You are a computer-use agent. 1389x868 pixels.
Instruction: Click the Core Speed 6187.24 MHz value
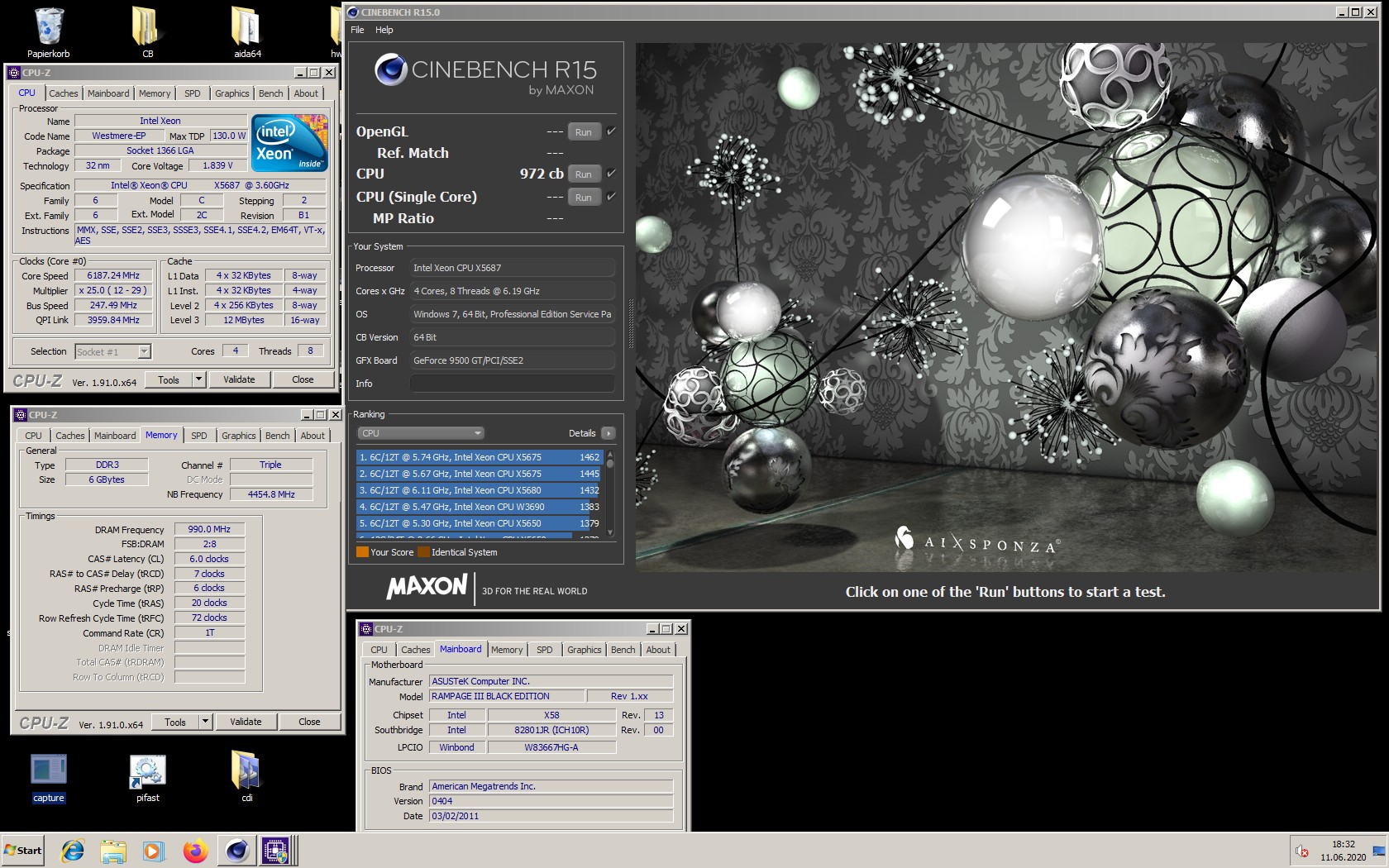(113, 275)
